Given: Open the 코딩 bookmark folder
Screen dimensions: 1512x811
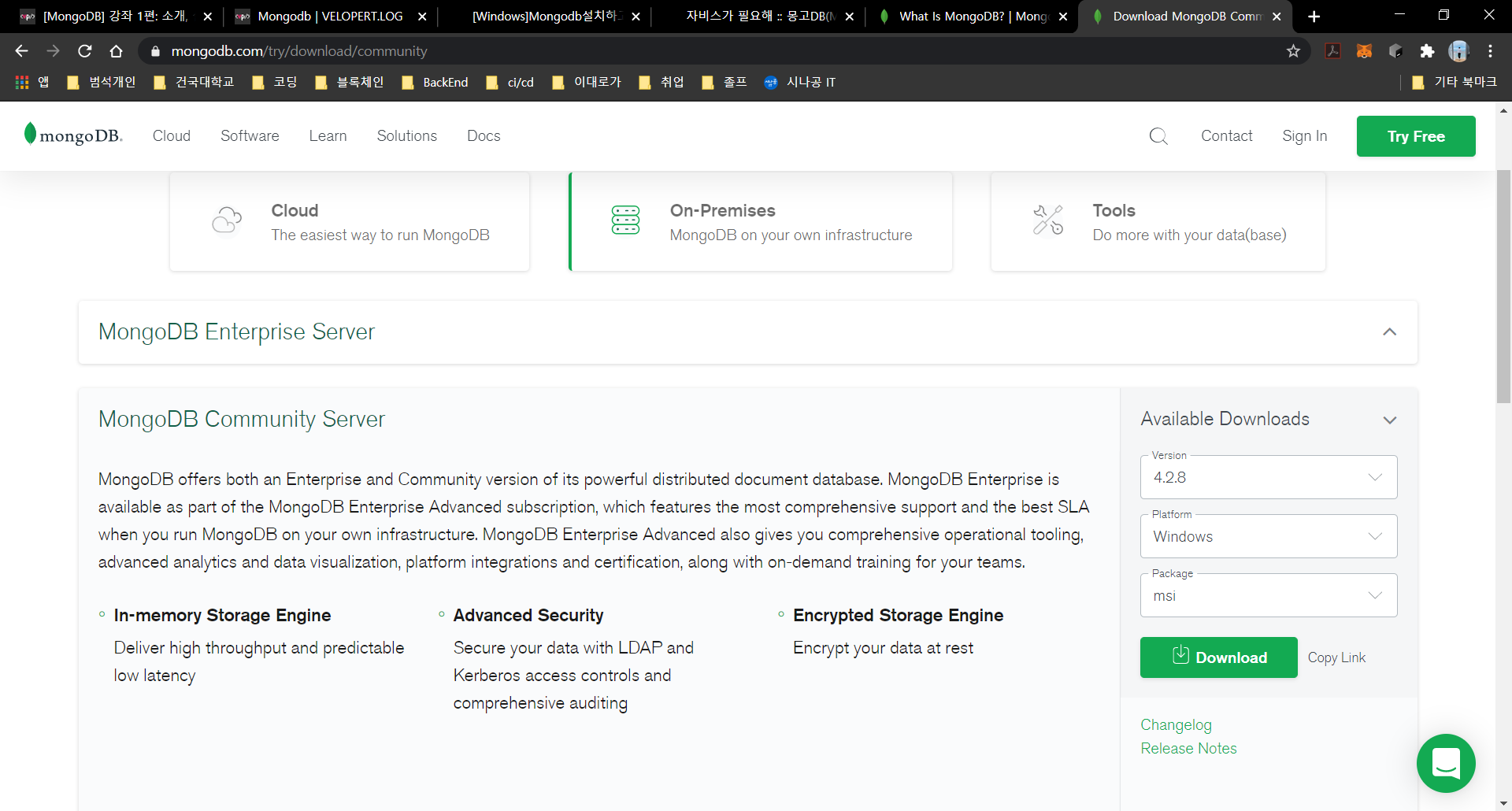Looking at the screenshot, I should click(x=275, y=82).
